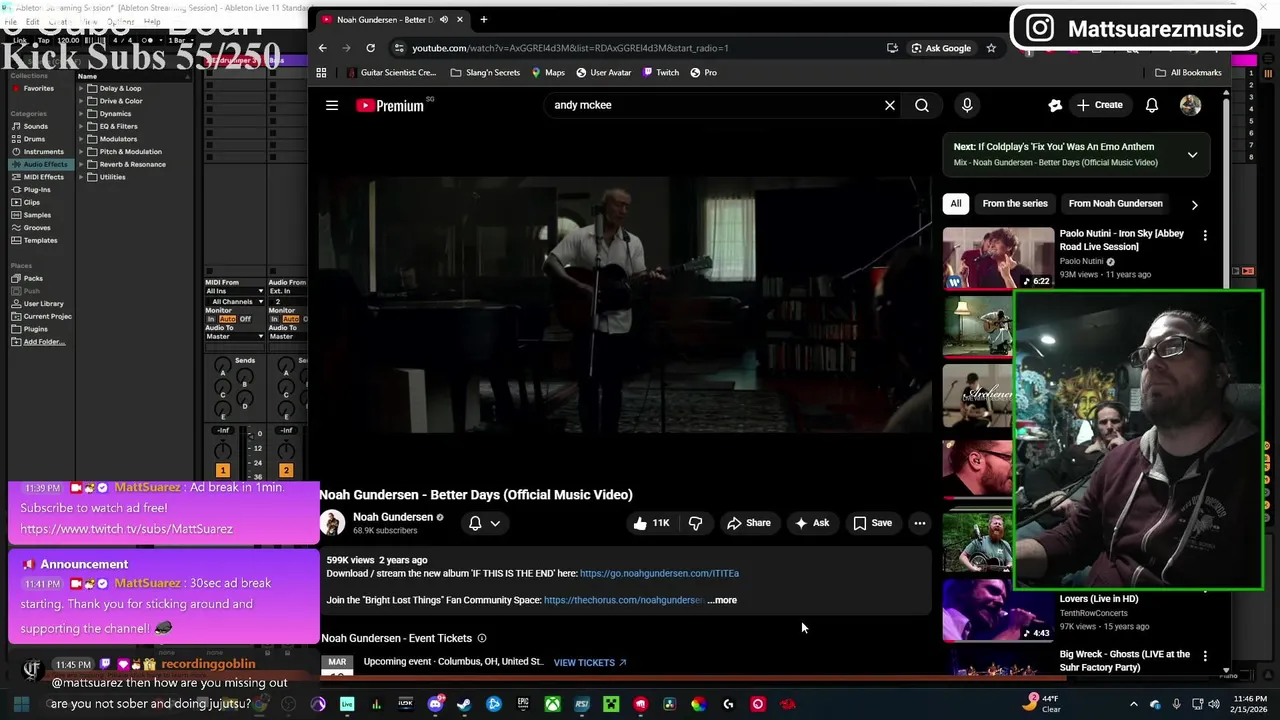Like the Better Days video
The width and height of the screenshot is (1280, 720).
(651, 523)
